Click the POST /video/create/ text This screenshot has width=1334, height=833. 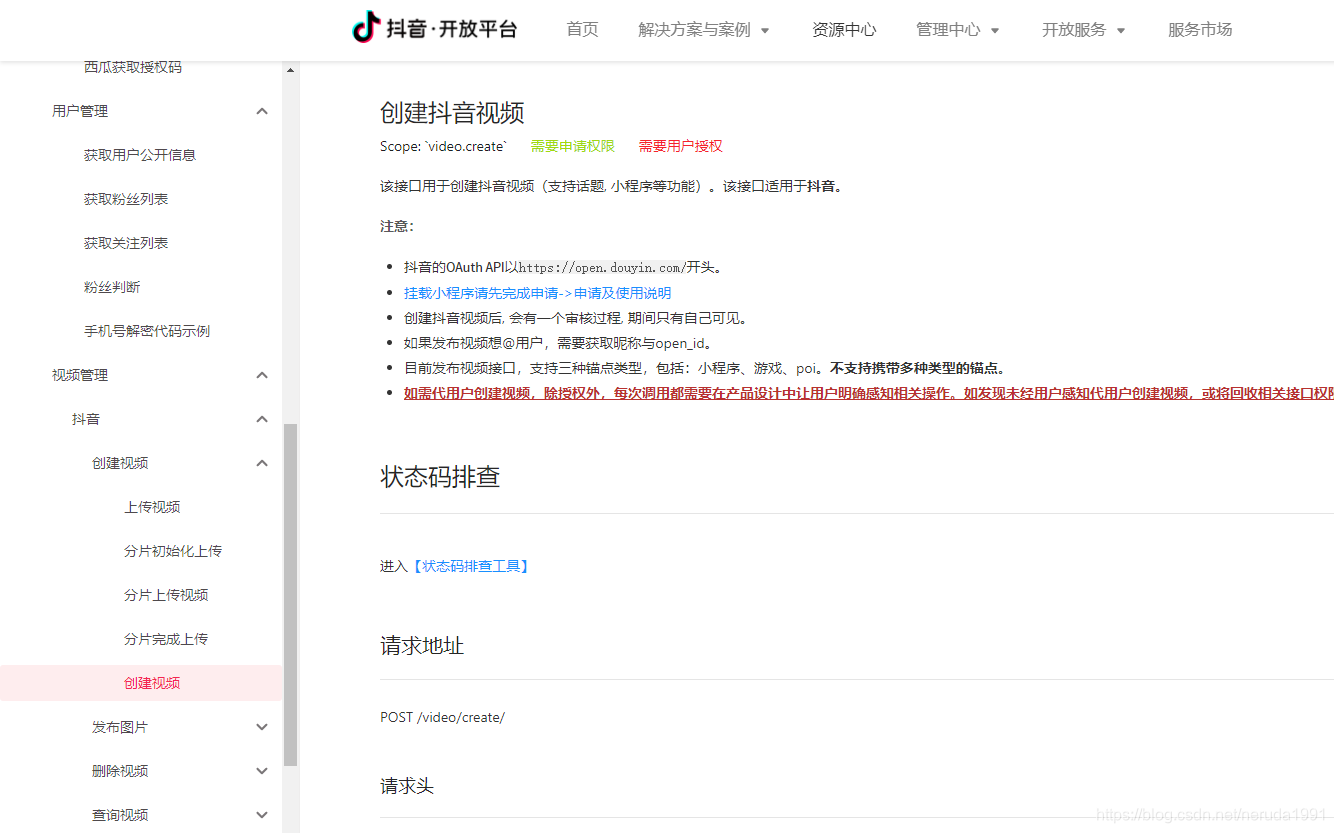point(442,717)
